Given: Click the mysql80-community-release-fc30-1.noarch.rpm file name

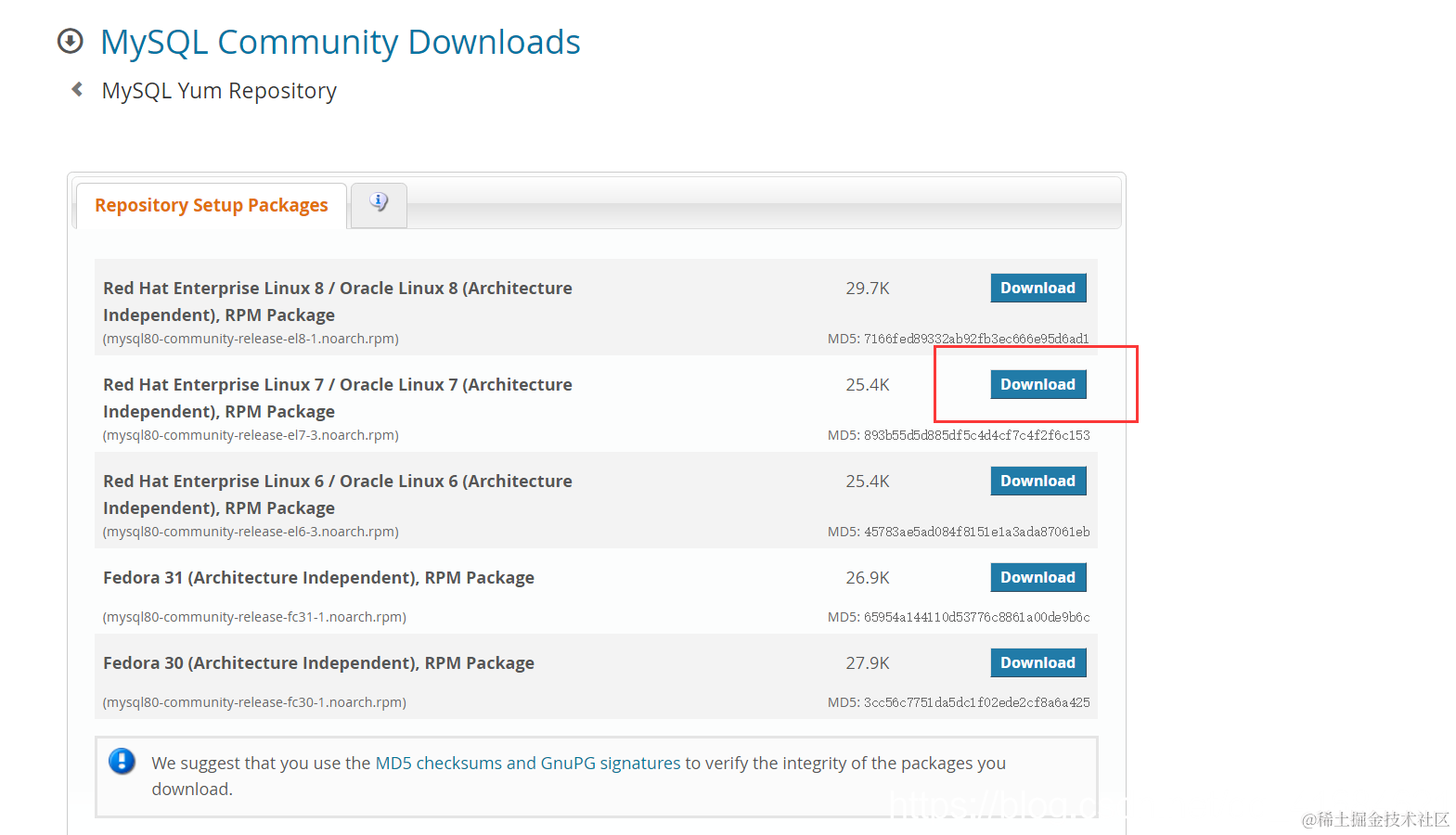Looking at the screenshot, I should pyautogui.click(x=254, y=702).
